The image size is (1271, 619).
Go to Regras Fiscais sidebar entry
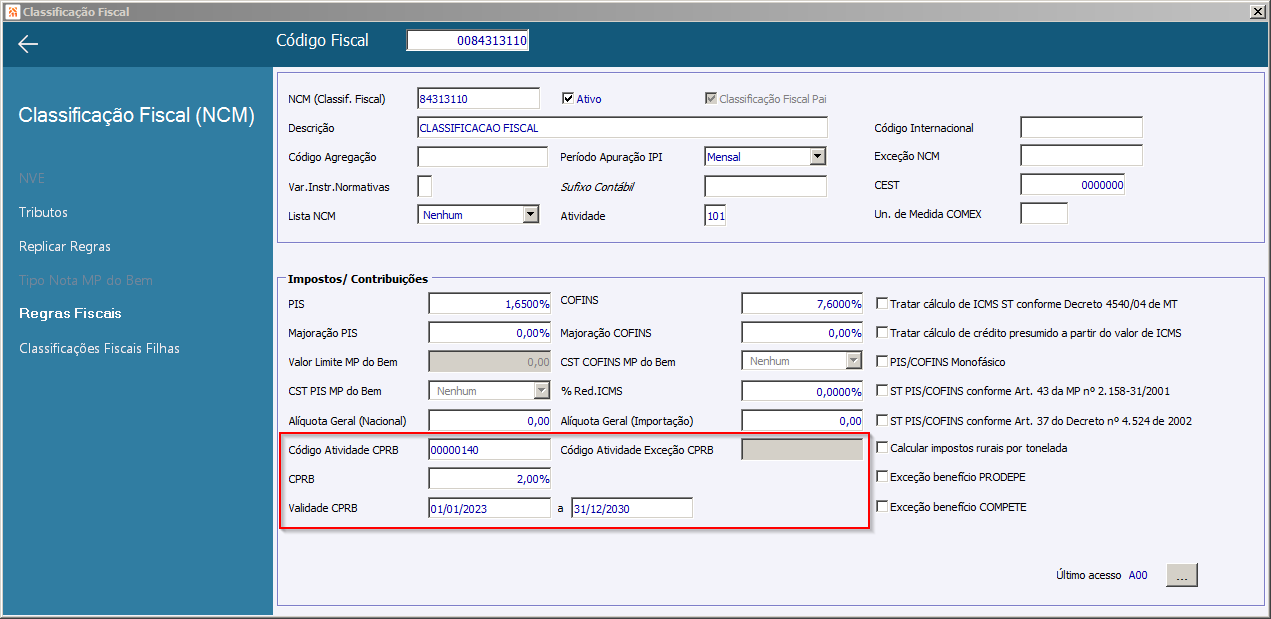coord(70,313)
